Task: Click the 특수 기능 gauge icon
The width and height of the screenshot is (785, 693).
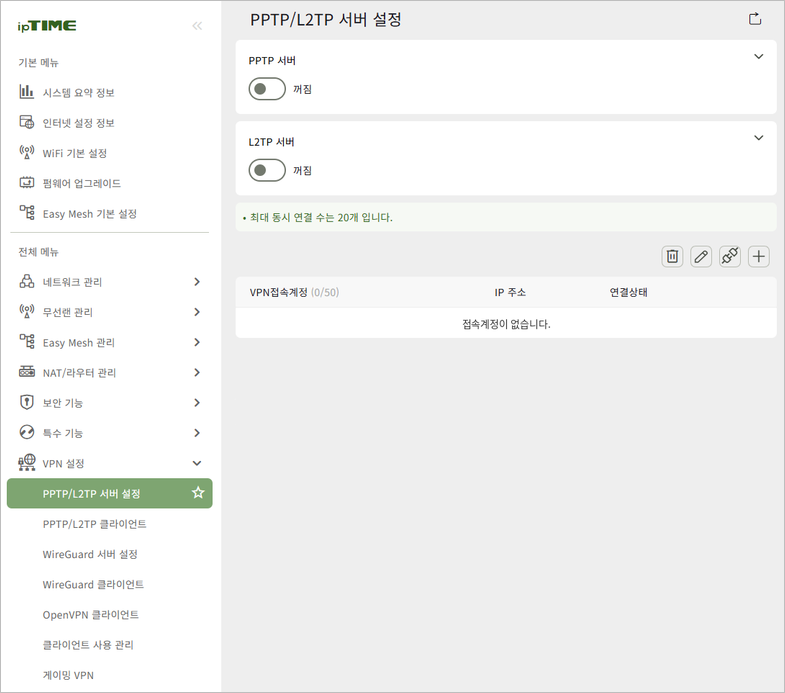Action: (27, 432)
